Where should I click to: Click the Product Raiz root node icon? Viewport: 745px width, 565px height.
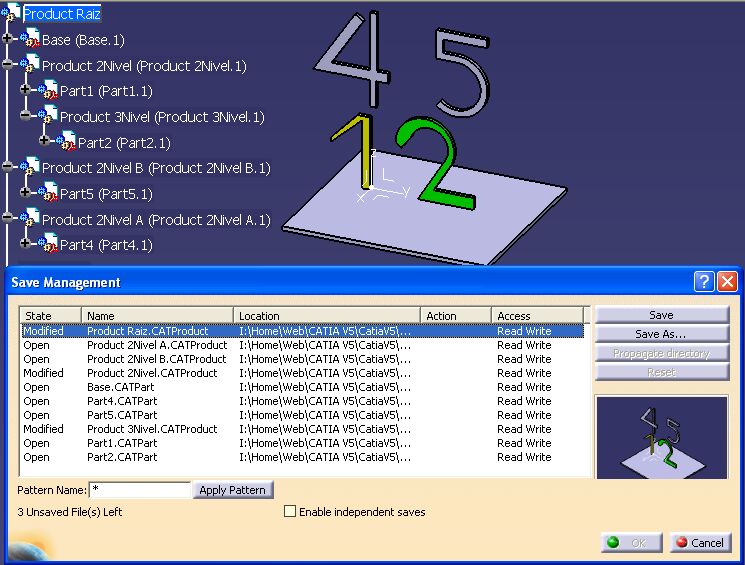coord(10,13)
